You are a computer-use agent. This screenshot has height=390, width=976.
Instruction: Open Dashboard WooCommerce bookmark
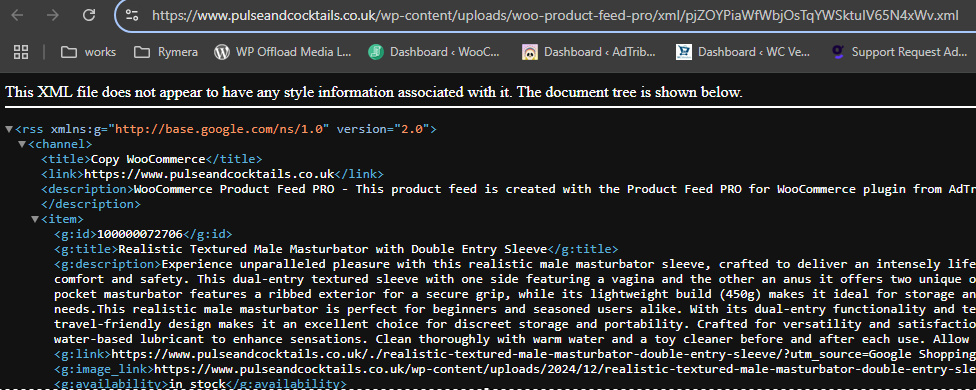[434, 52]
